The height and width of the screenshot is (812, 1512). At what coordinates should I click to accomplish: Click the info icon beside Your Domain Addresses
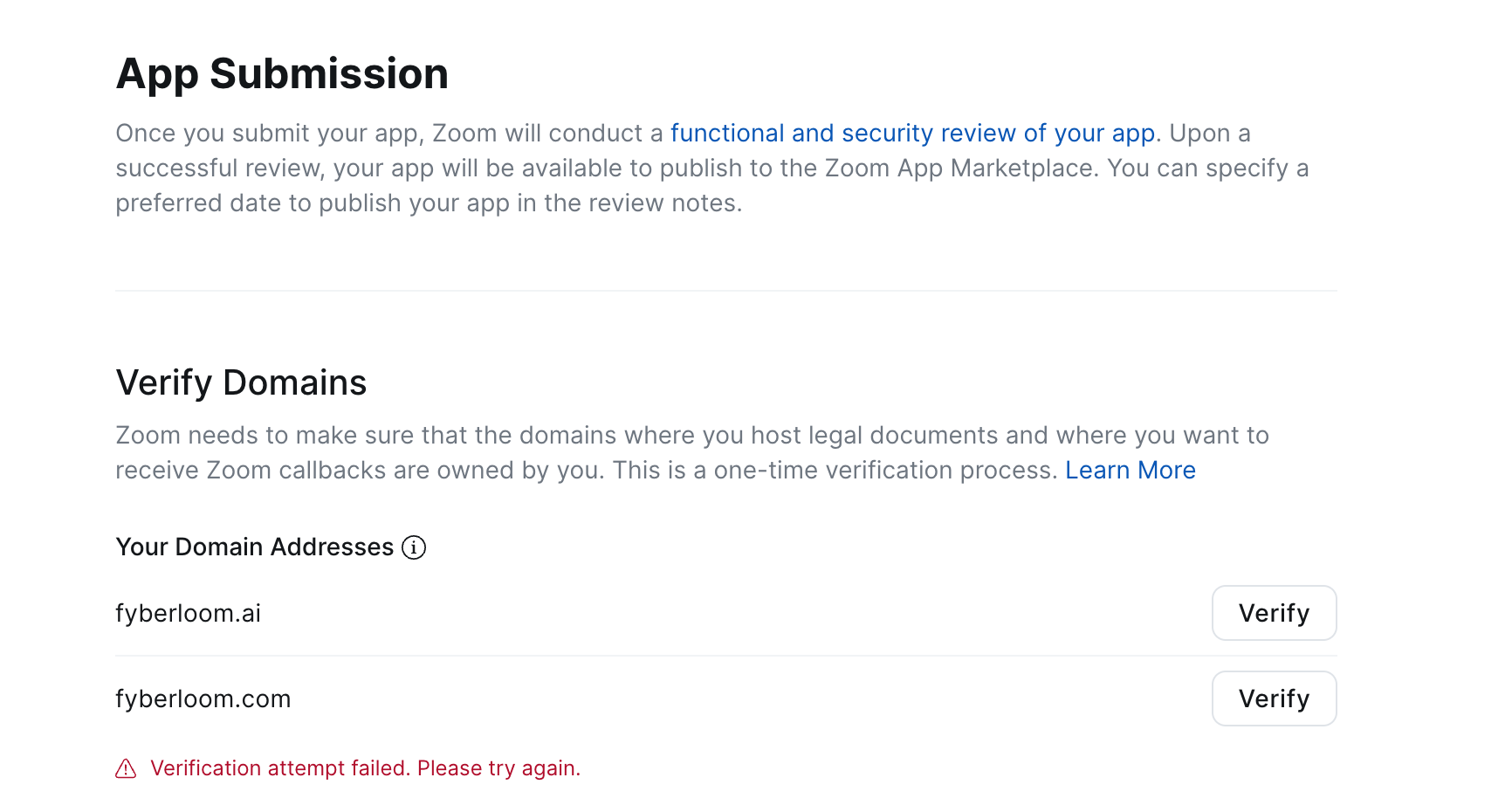pyautogui.click(x=414, y=547)
